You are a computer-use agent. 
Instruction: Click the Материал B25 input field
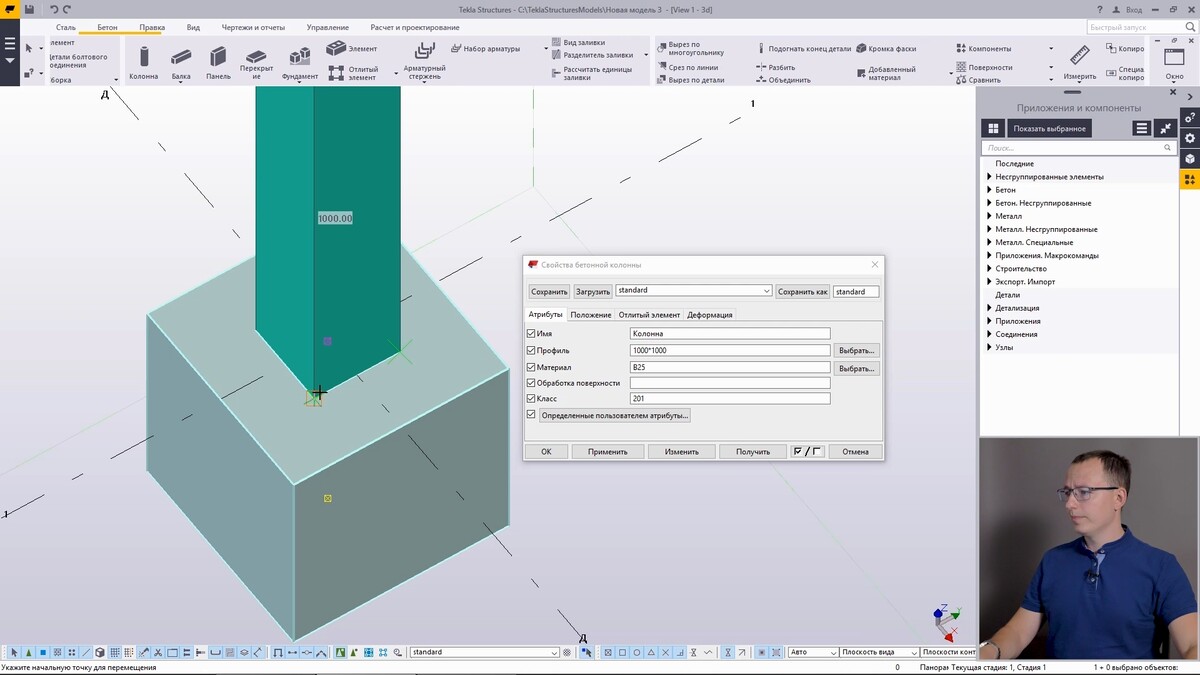coord(730,367)
